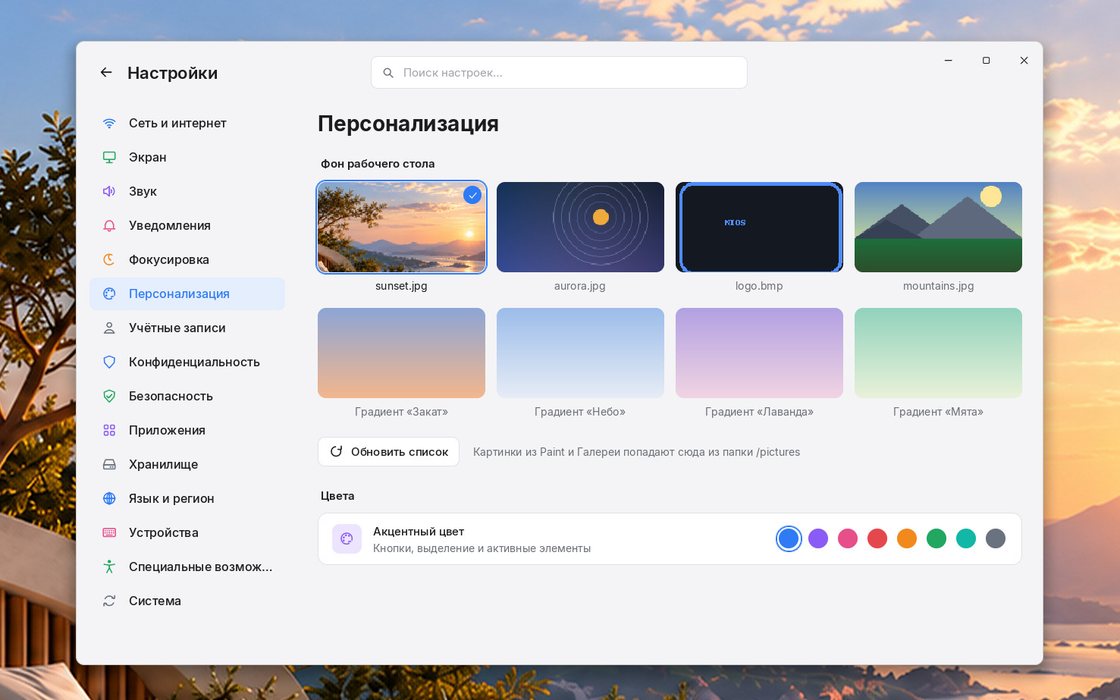Image resolution: width=1120 pixels, height=700 pixels.
Task: Set the red accent color
Action: [x=877, y=539]
